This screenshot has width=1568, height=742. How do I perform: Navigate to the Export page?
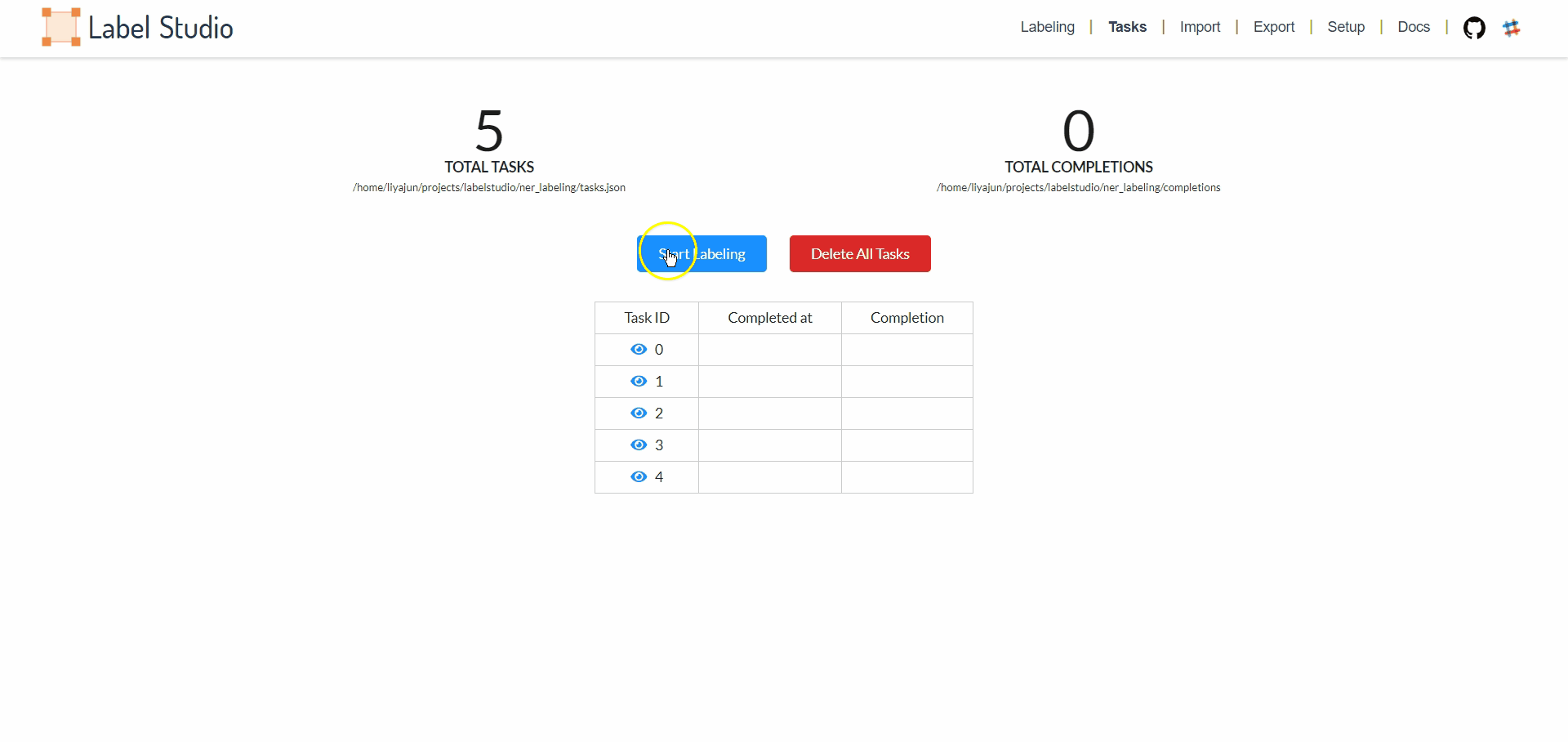[1274, 27]
